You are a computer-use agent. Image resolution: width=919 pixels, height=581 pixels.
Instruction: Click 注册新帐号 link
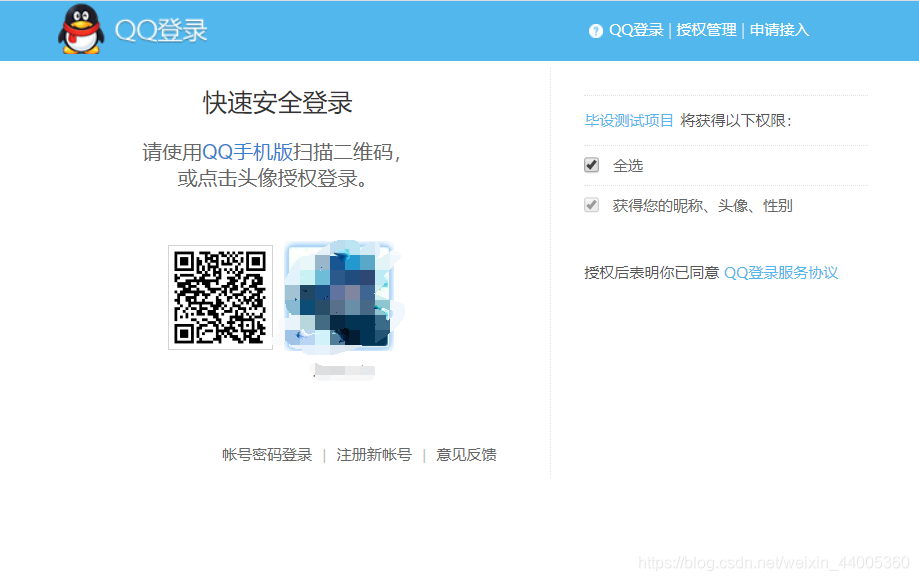tap(374, 454)
